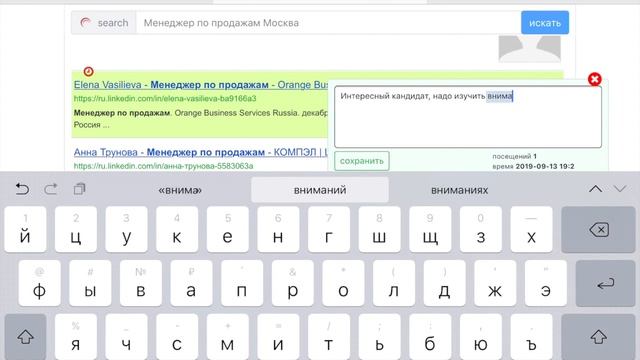The height and width of the screenshot is (360, 640).
Task: Tap the ъ key
Action: click(531, 337)
